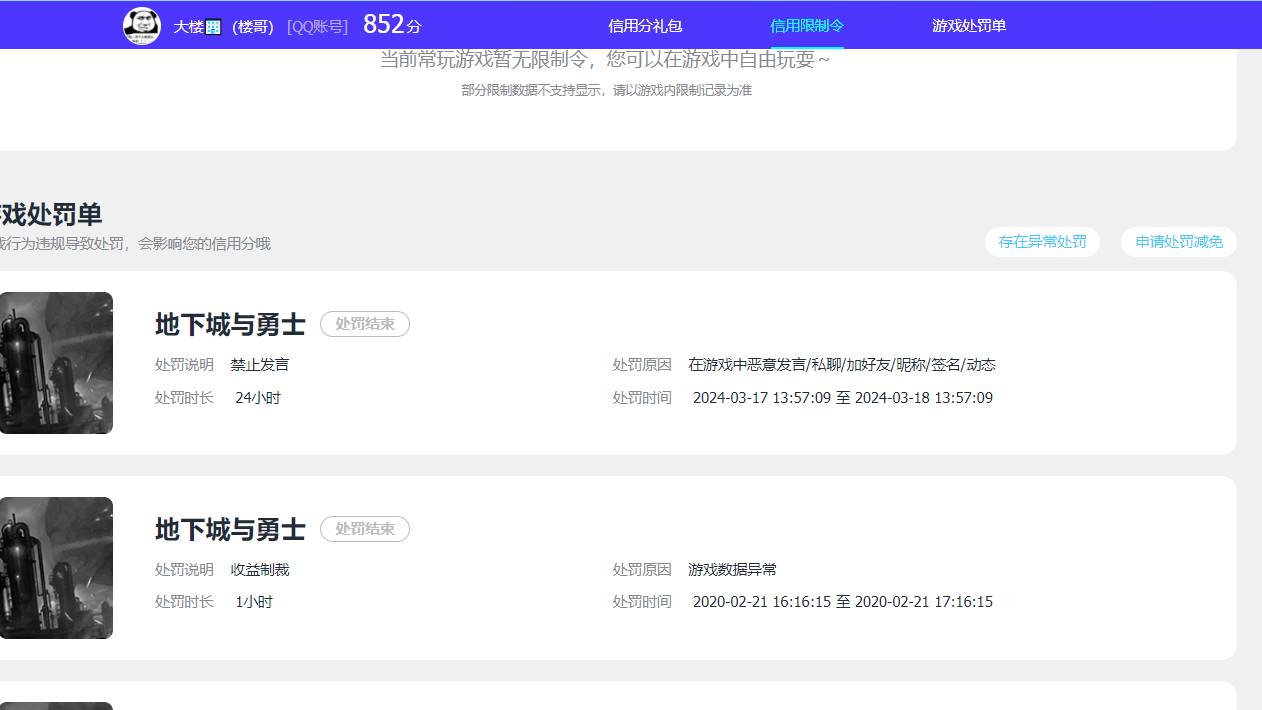The height and width of the screenshot is (710, 1262).
Task: Click the [QQ账号] label
Action: [x=318, y=27]
